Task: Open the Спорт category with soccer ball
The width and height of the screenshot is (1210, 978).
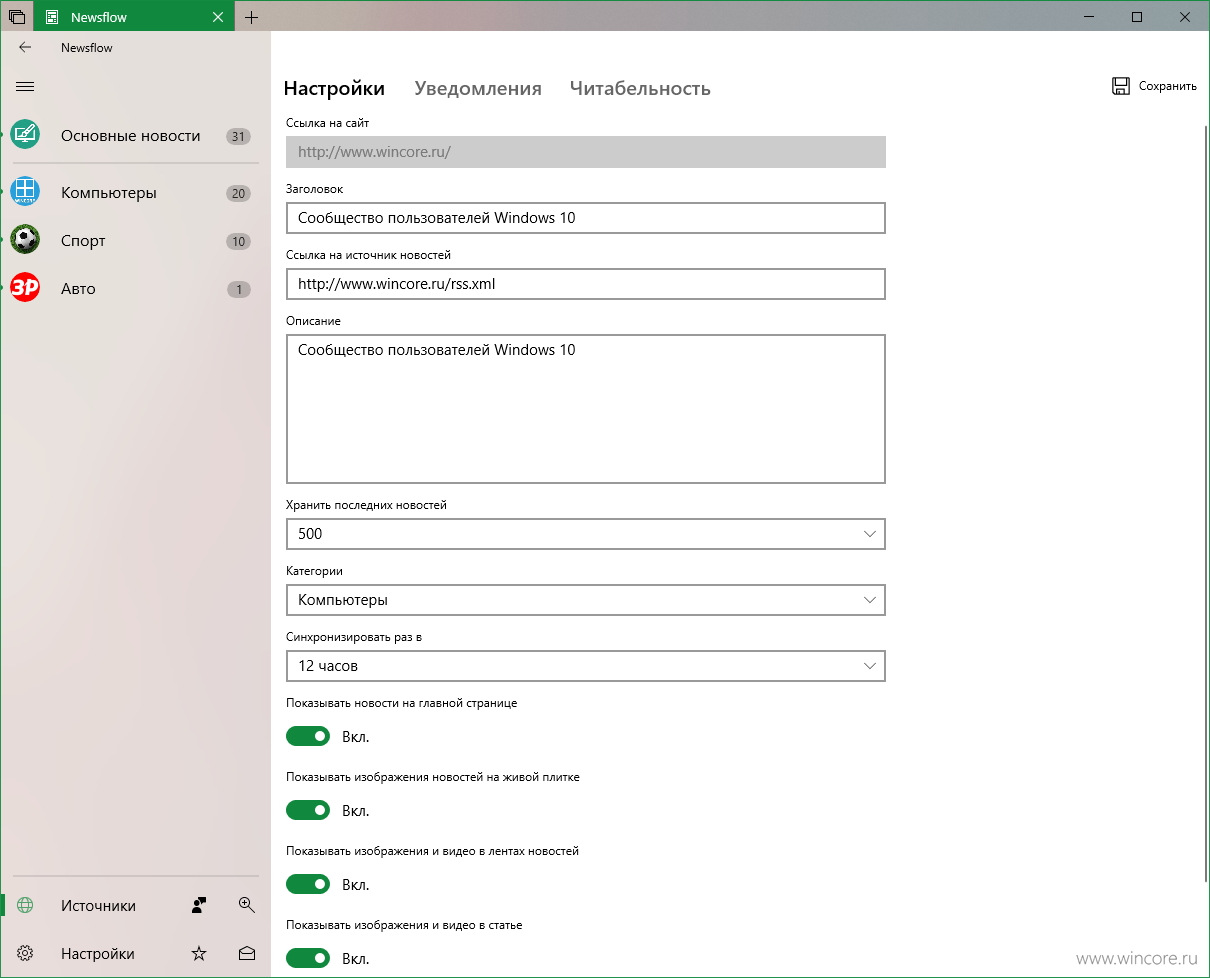Action: click(135, 241)
